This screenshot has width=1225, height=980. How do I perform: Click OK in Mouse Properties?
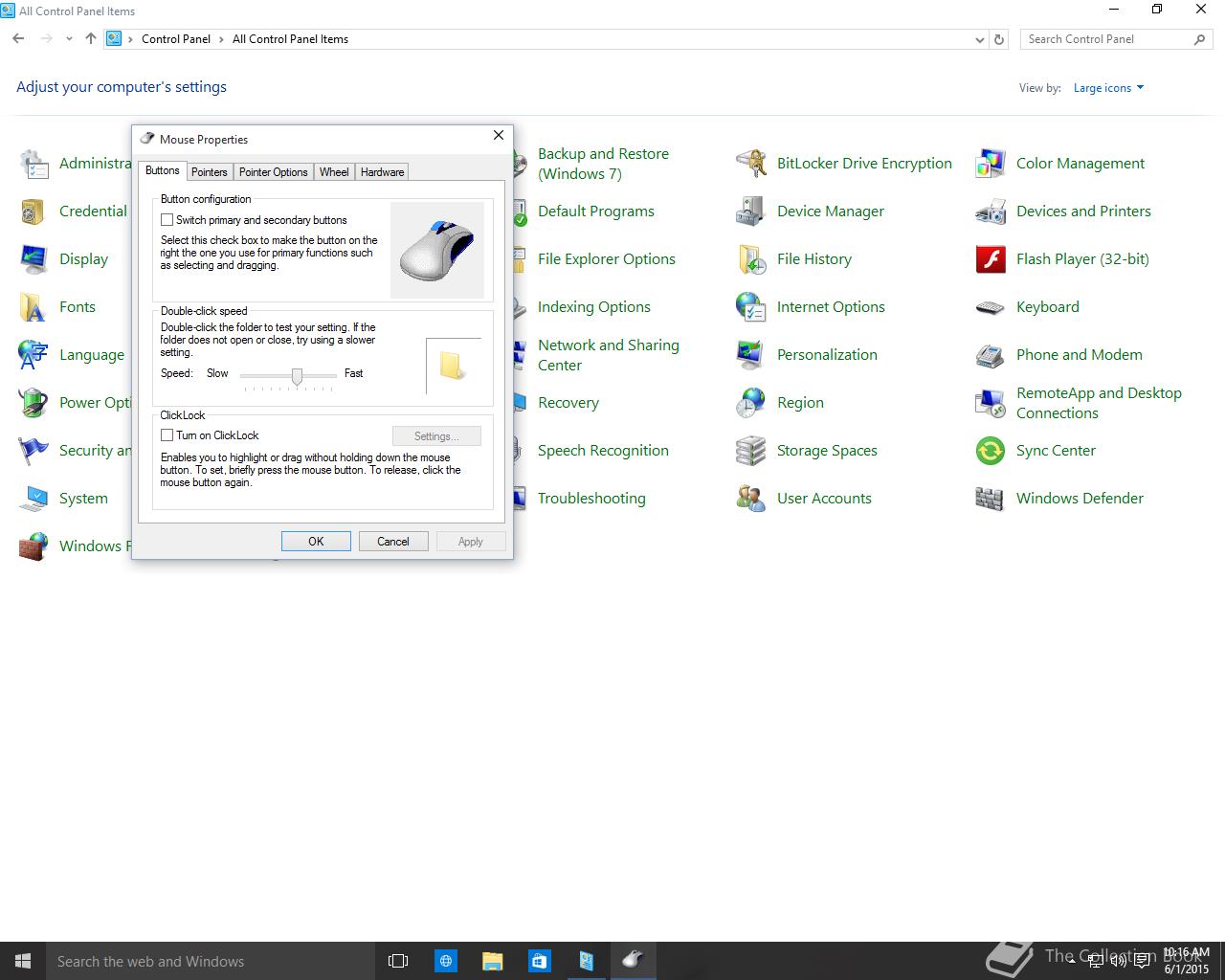tap(316, 542)
